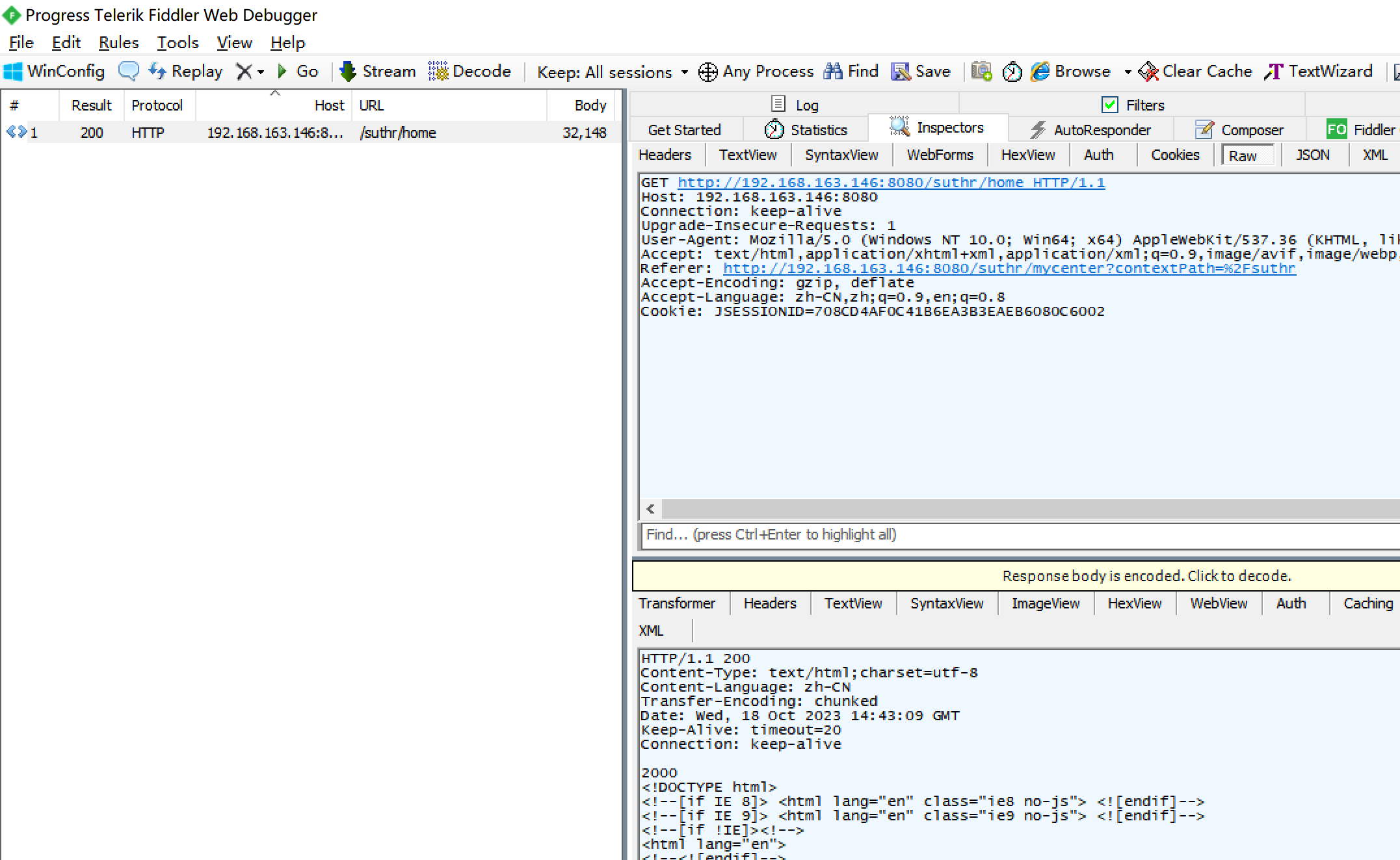Viewport: 1400px width, 860px height.
Task: Open response TextView tab
Action: 853,604
